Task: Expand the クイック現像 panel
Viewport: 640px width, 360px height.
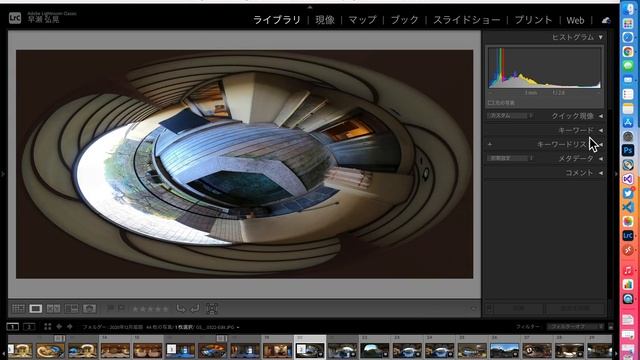Action: [601, 116]
